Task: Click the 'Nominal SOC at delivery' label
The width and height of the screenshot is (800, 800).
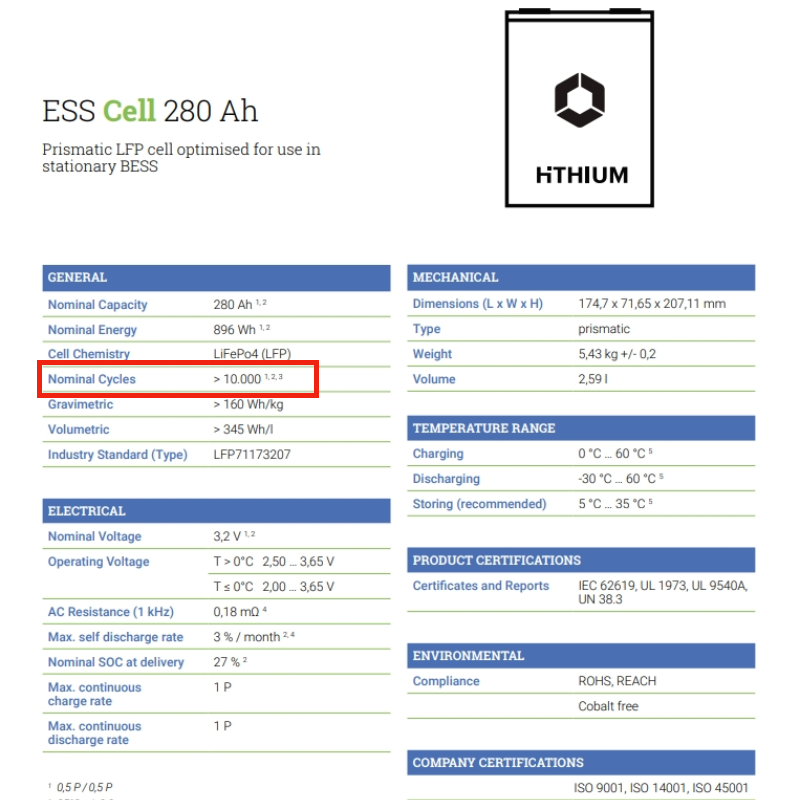Action: click(116, 662)
